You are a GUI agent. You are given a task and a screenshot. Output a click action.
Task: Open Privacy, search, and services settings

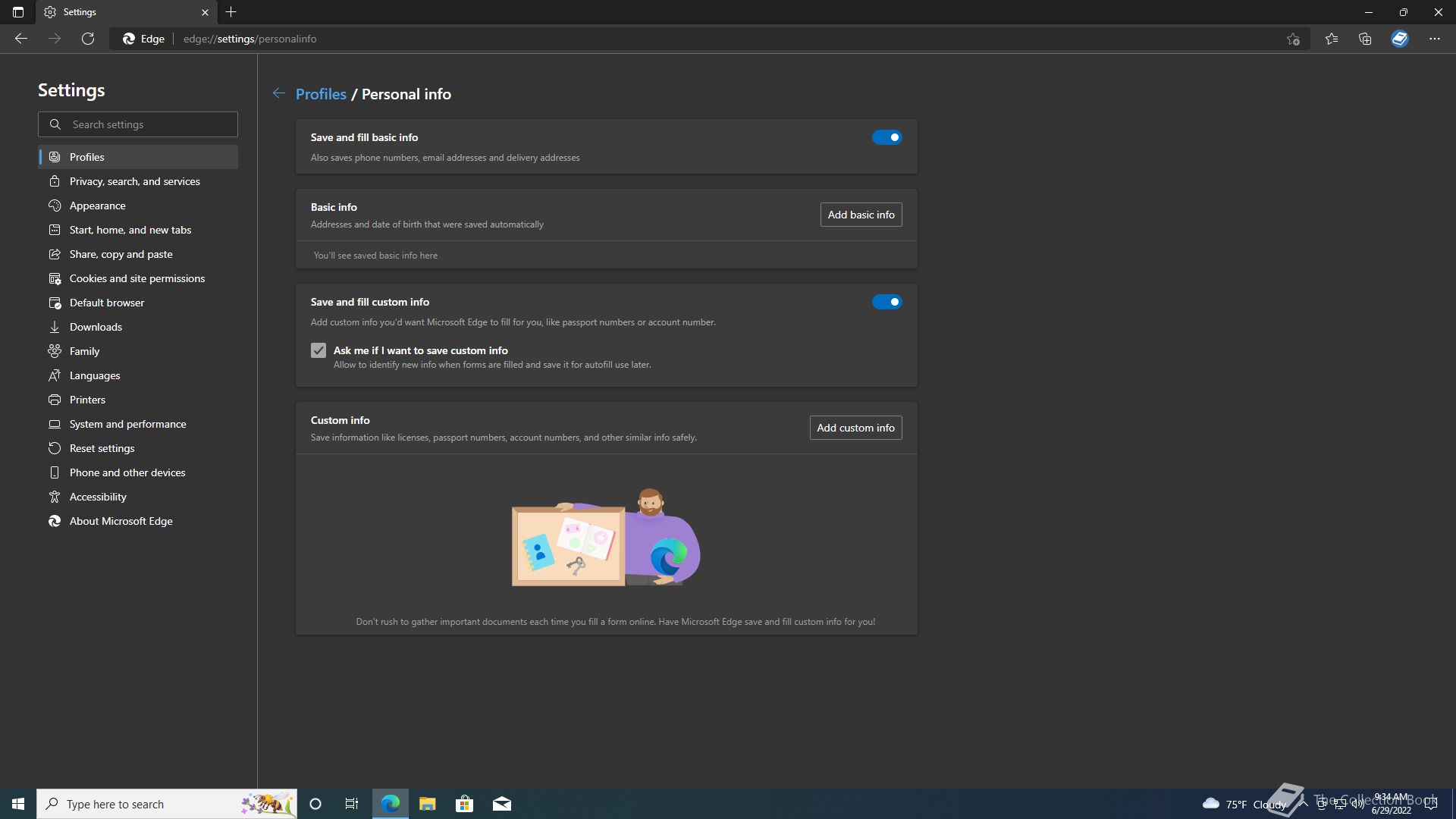138,181
